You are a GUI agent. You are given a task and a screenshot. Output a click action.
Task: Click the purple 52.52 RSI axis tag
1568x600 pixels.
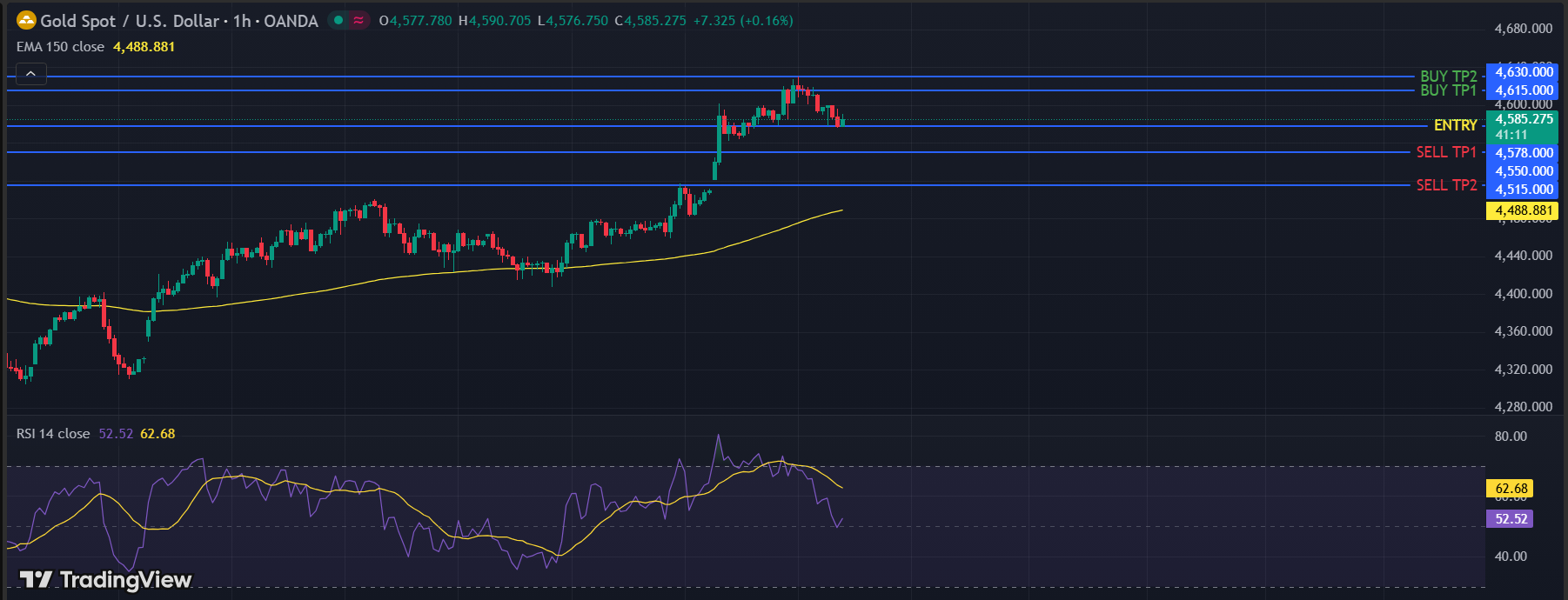coord(1511,519)
